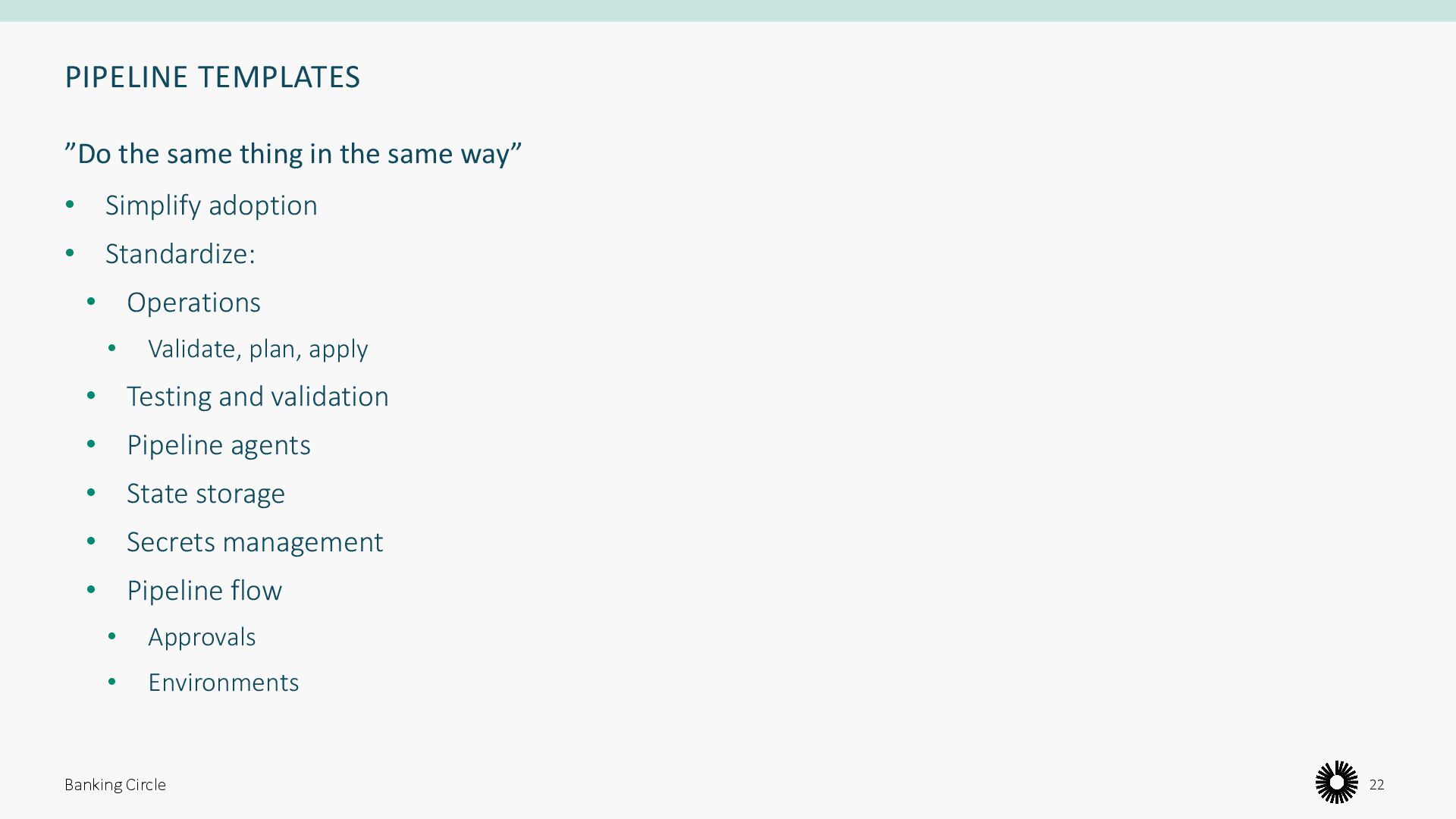Image resolution: width=1456 pixels, height=819 pixels.
Task: Click the Banking Circle sunburst logo
Action: (x=1337, y=782)
